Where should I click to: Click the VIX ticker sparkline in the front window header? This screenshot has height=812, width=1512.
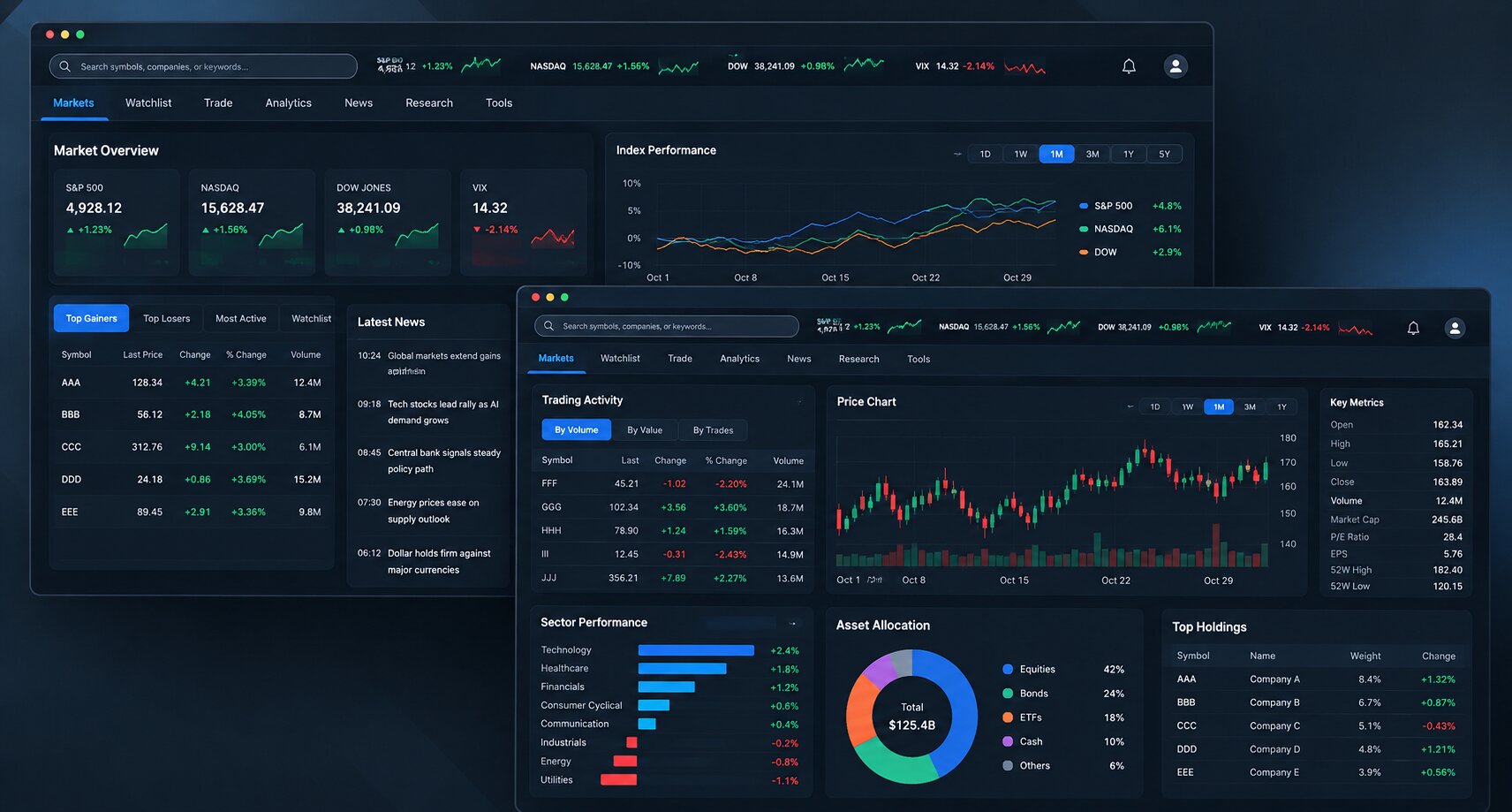click(1355, 330)
